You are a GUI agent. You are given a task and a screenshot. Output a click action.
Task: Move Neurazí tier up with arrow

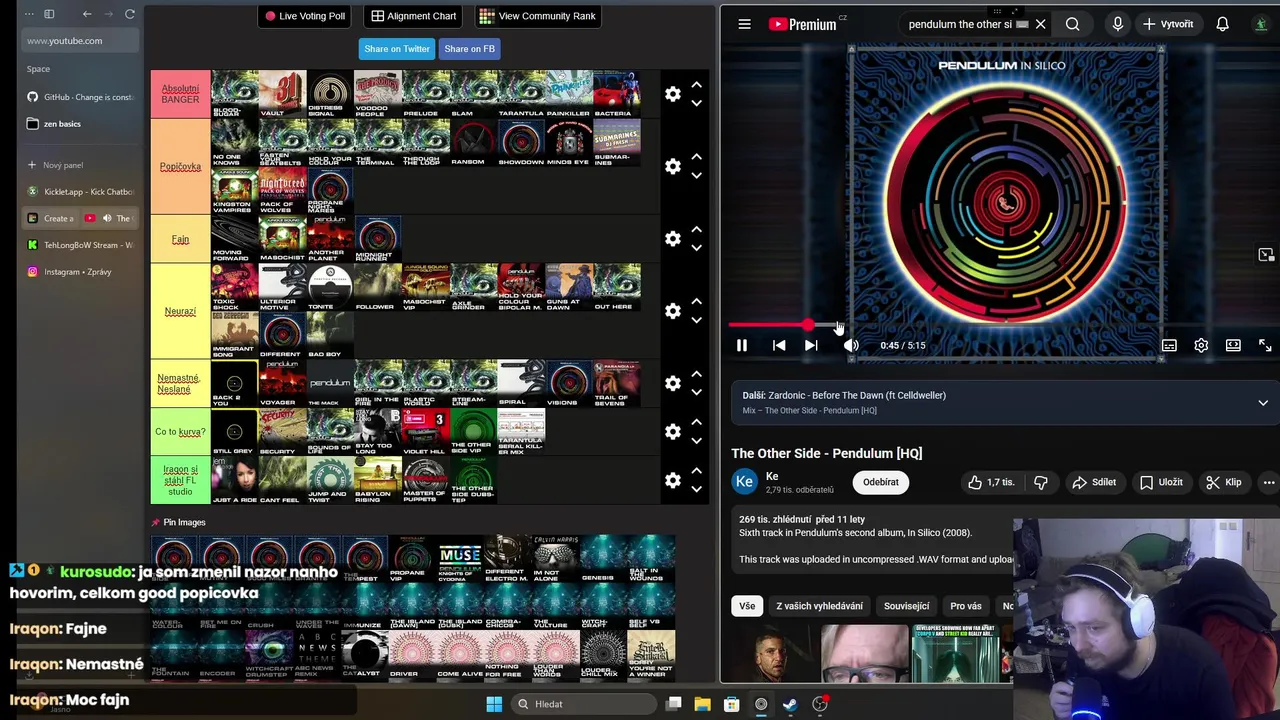coord(697,302)
